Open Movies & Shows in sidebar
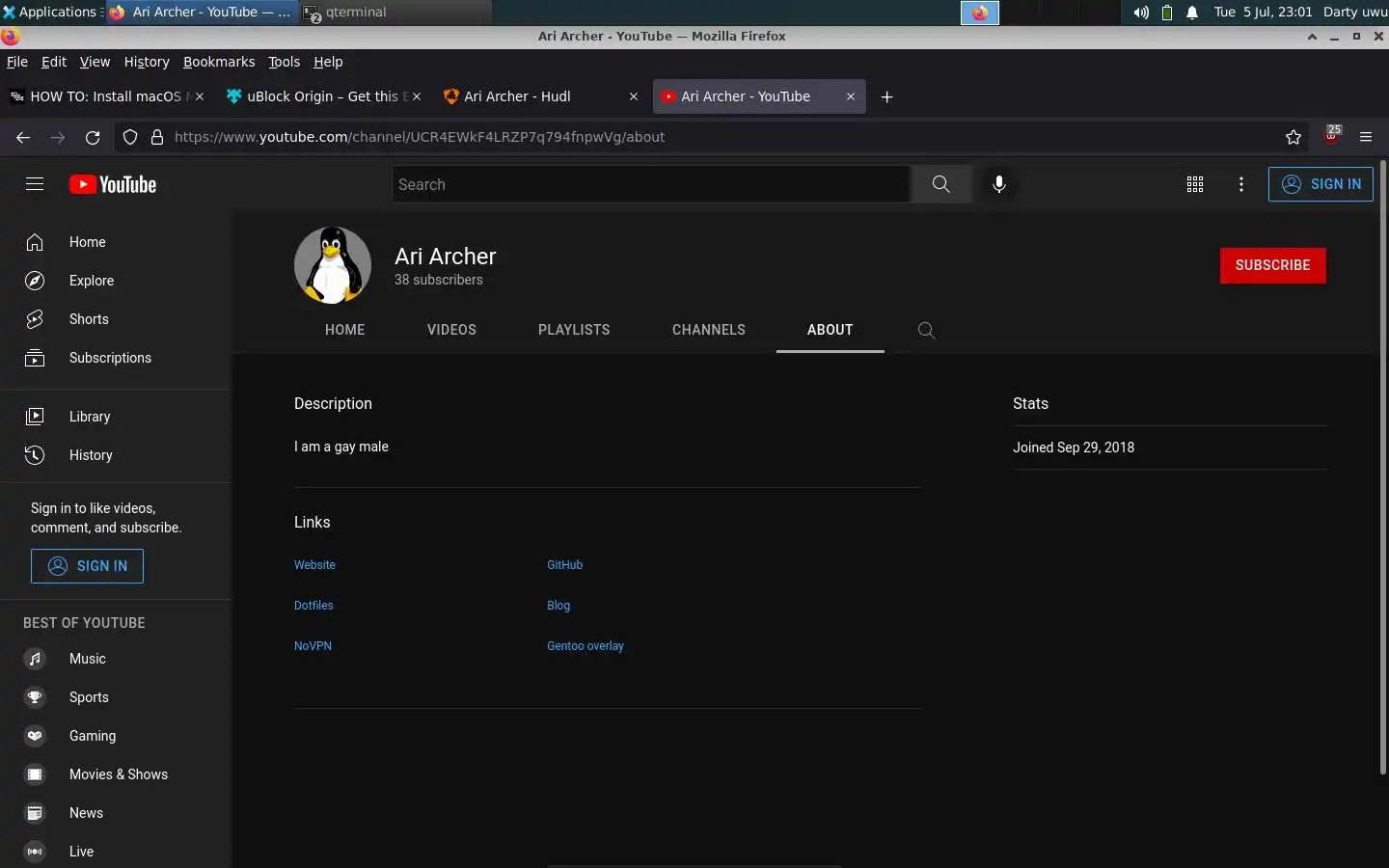Screen dimensions: 1389x868 pyautogui.click(x=116, y=774)
